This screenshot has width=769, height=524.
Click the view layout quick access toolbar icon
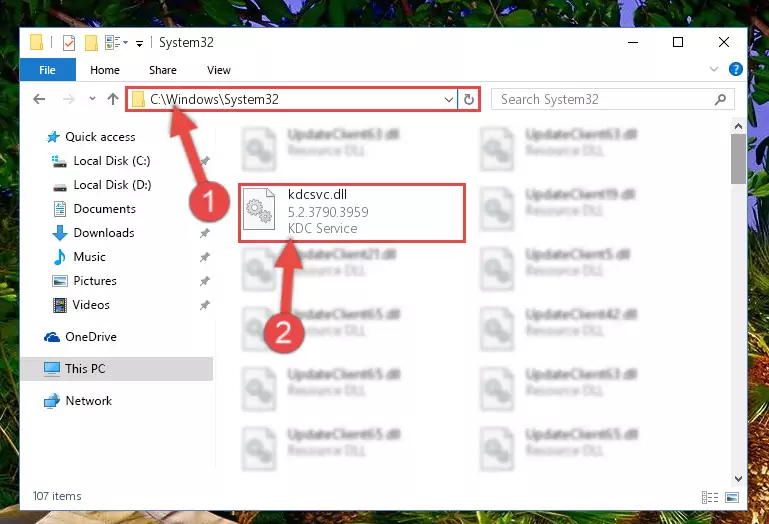pos(113,43)
